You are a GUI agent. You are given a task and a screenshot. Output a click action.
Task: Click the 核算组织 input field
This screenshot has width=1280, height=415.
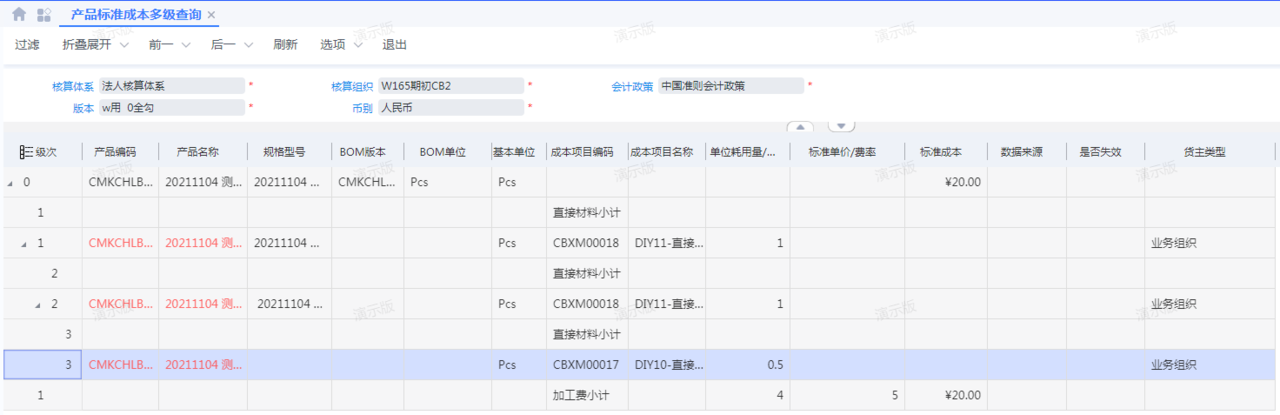pyautogui.click(x=450, y=86)
